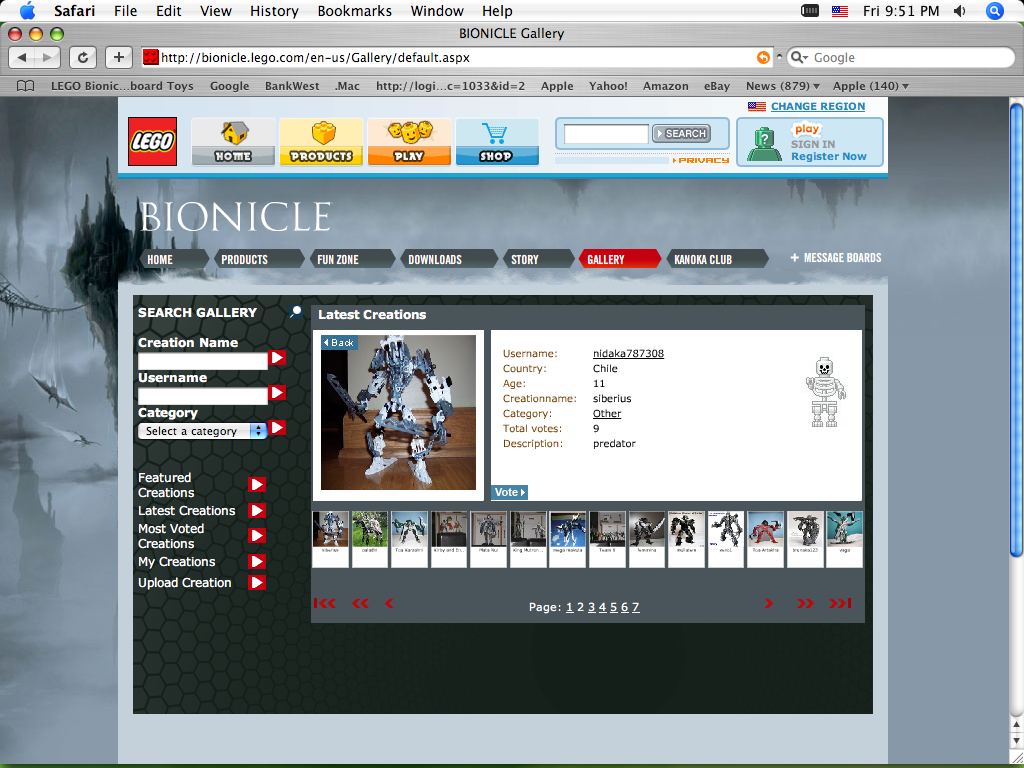1024x768 pixels.
Task: Click the Vote button
Action: [x=509, y=492]
